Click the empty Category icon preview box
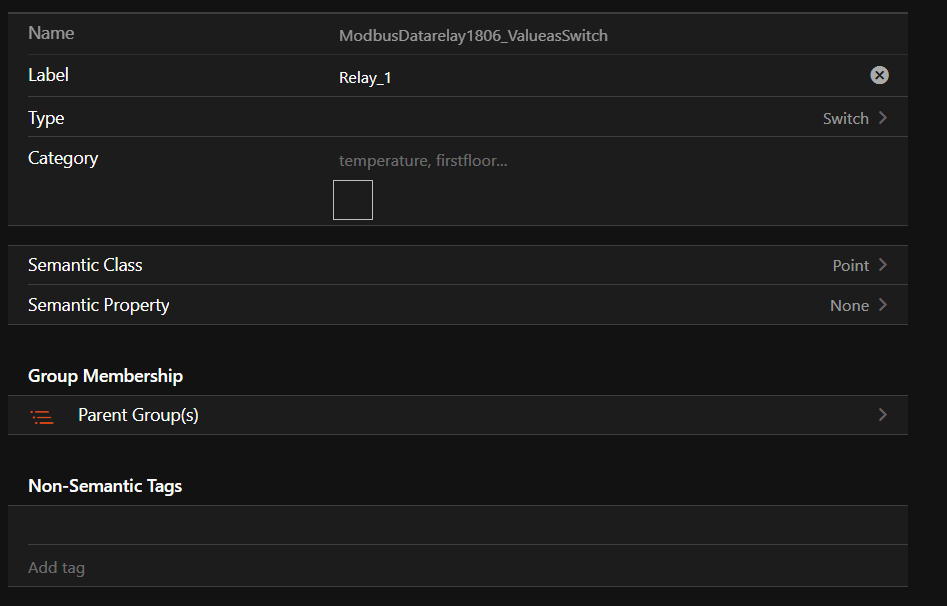 coord(352,200)
